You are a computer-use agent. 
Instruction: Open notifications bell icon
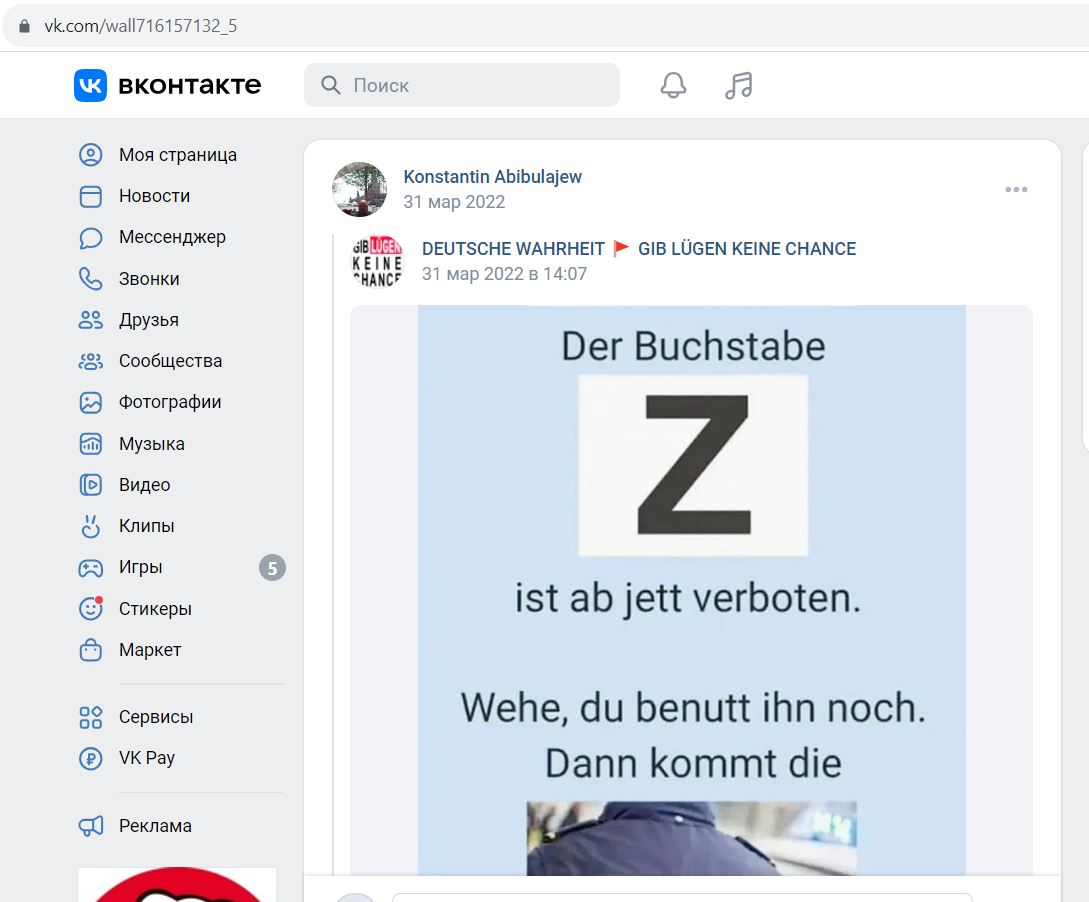673,85
